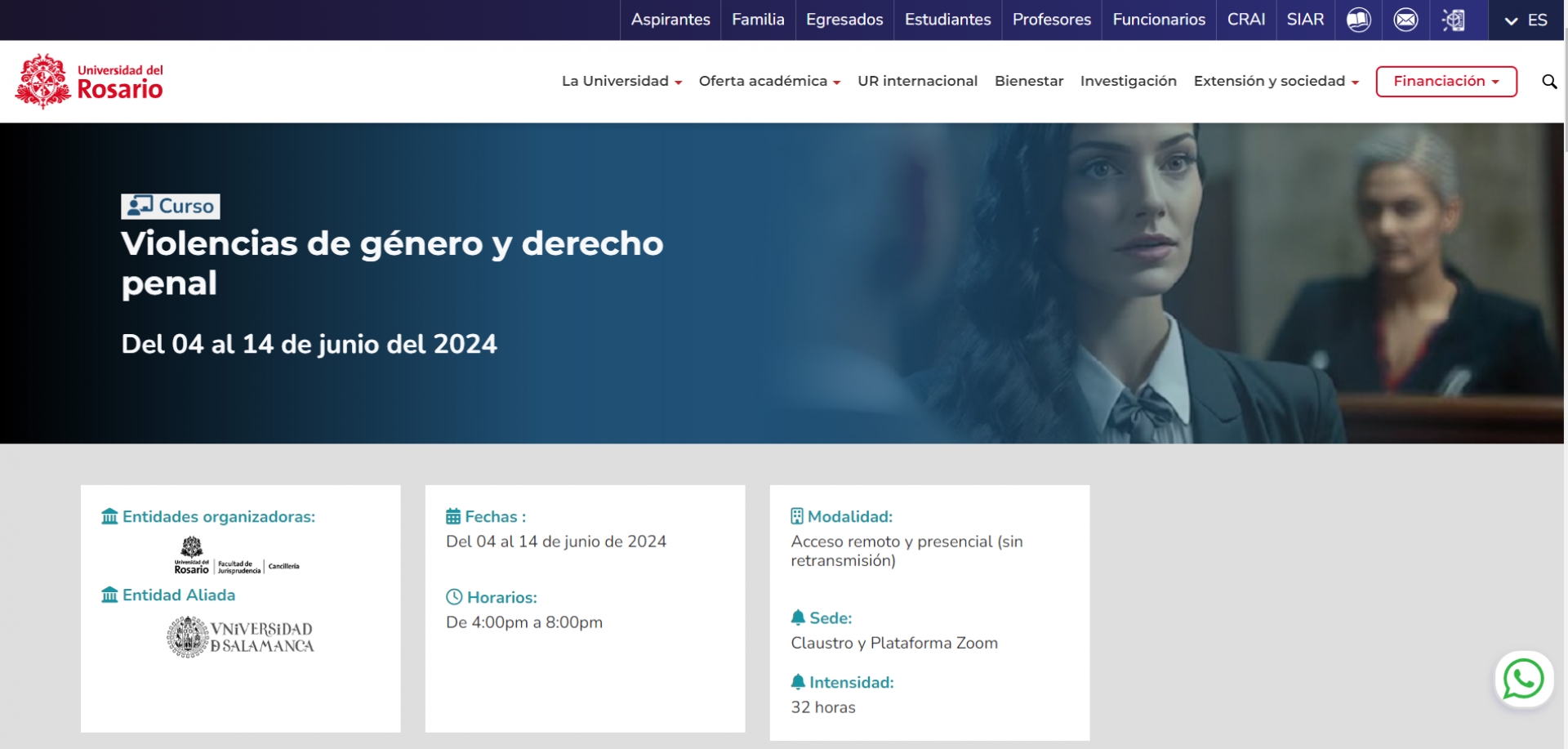Open the Oferta académica dropdown
1568x749 pixels.
[x=769, y=81]
